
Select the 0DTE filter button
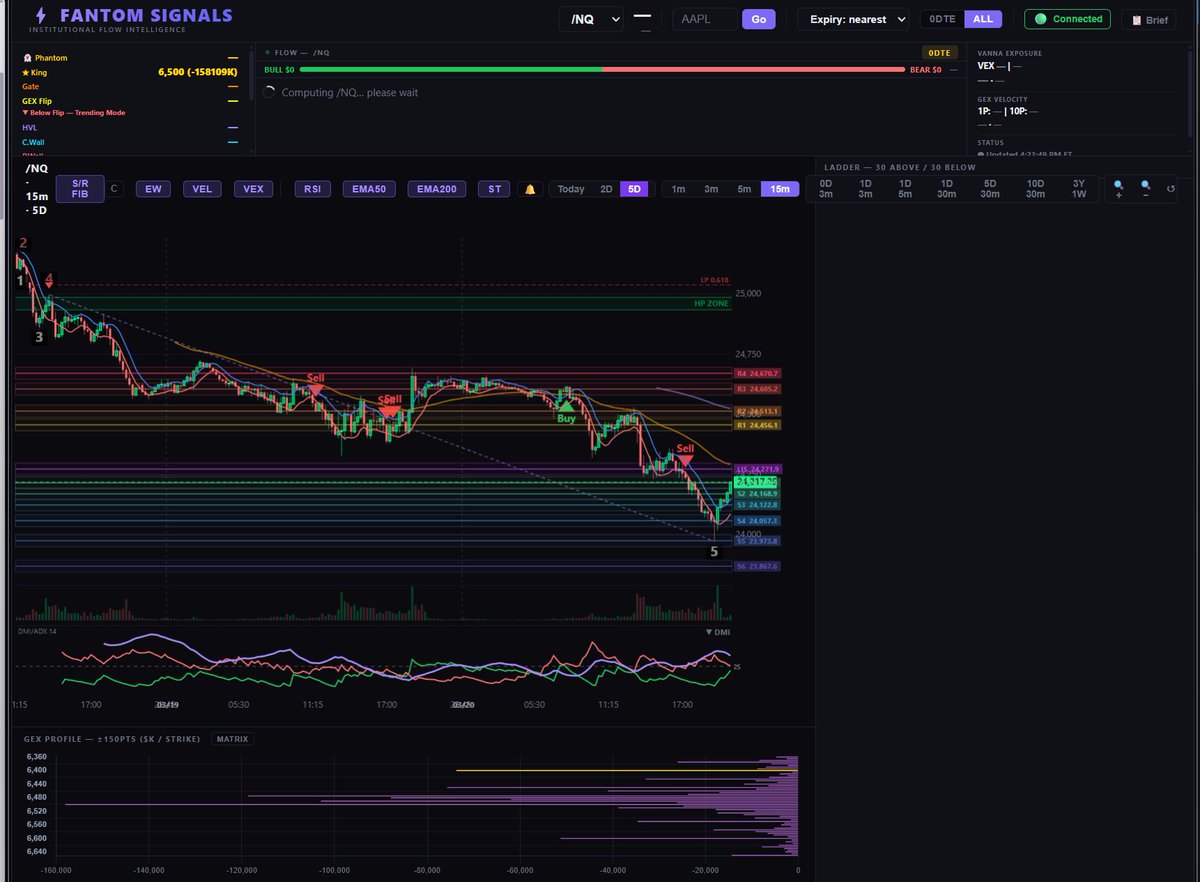(942, 19)
